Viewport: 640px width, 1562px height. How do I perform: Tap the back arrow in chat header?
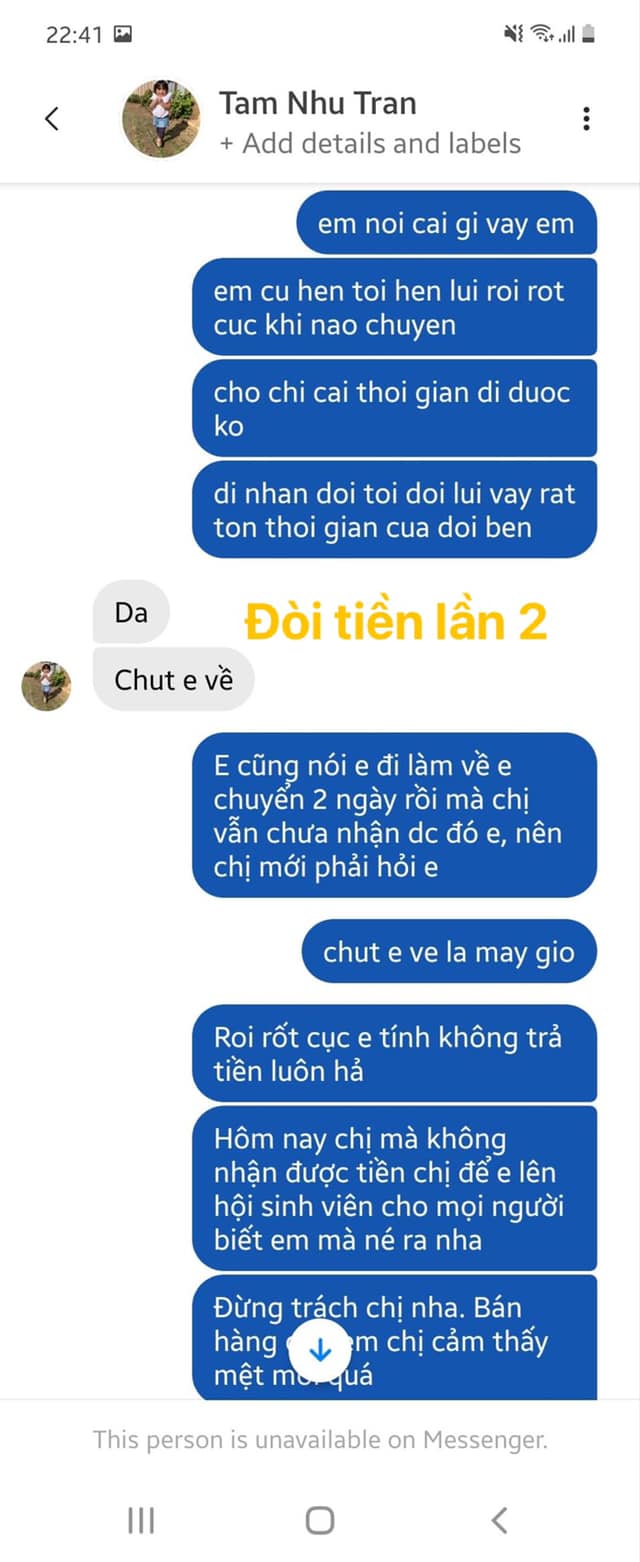coord(52,119)
